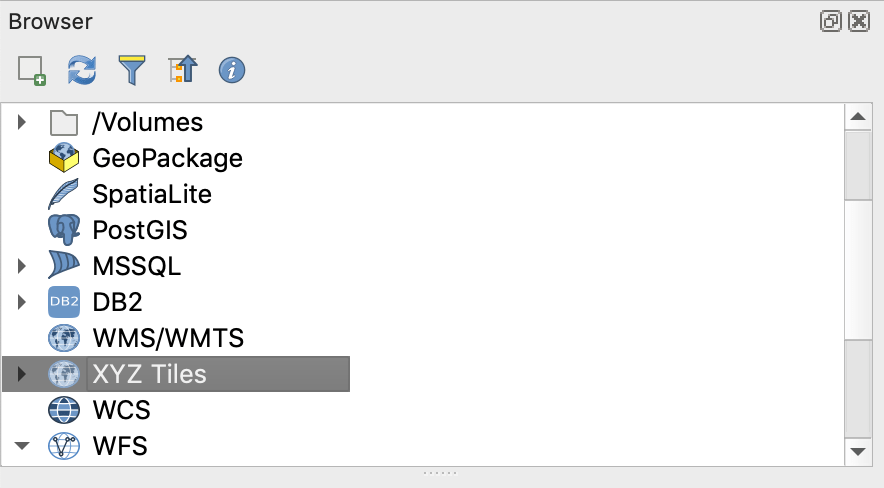Undock the Browser panel with float button
Screen dimensions: 884x488
click(831, 21)
